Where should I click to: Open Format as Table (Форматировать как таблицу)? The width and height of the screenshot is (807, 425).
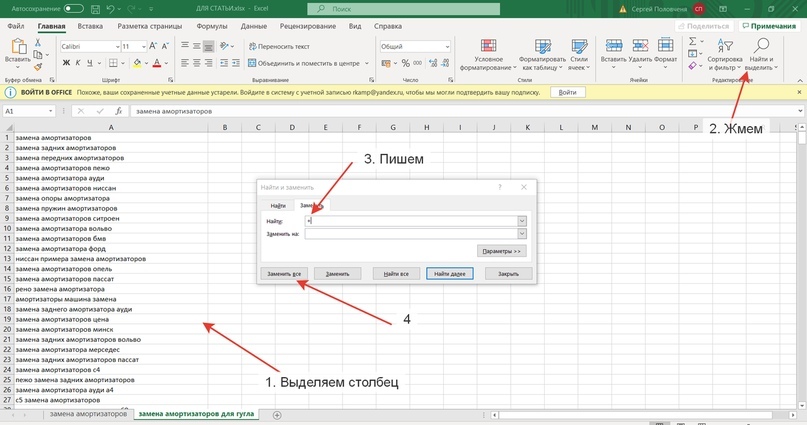click(542, 54)
